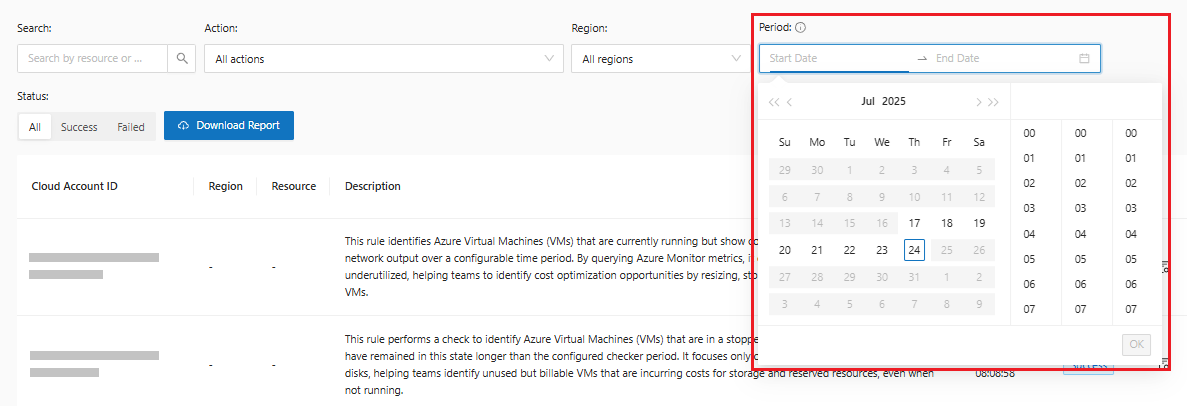
Task: Select the Failed status filter
Action: (x=131, y=127)
